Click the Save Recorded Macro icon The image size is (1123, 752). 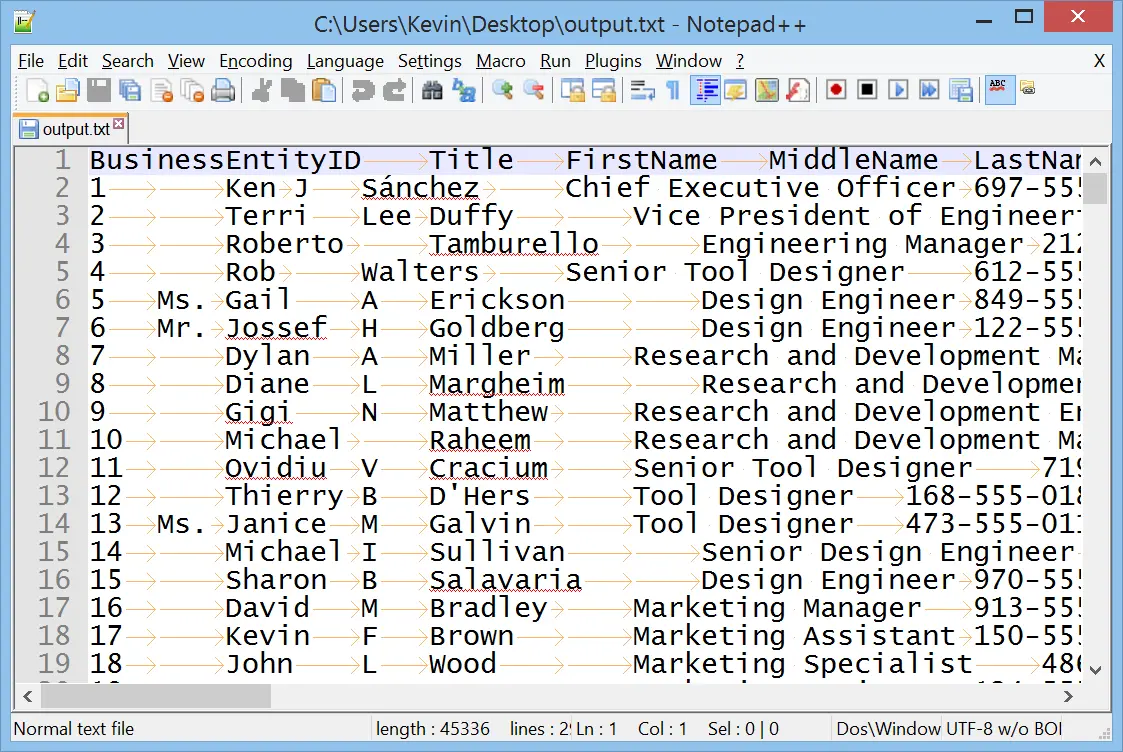click(960, 91)
